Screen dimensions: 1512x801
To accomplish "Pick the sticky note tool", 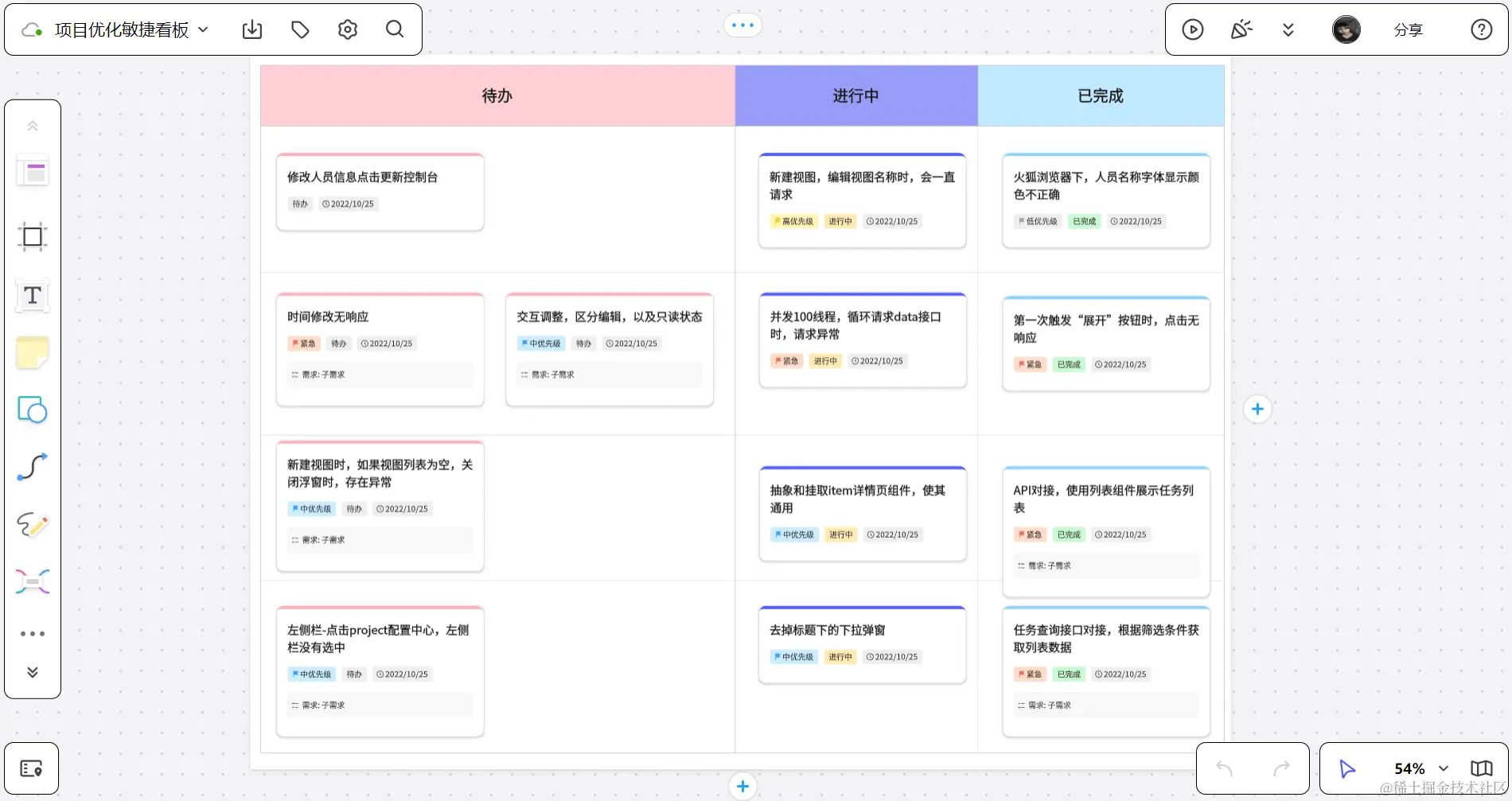I will 32,352.
